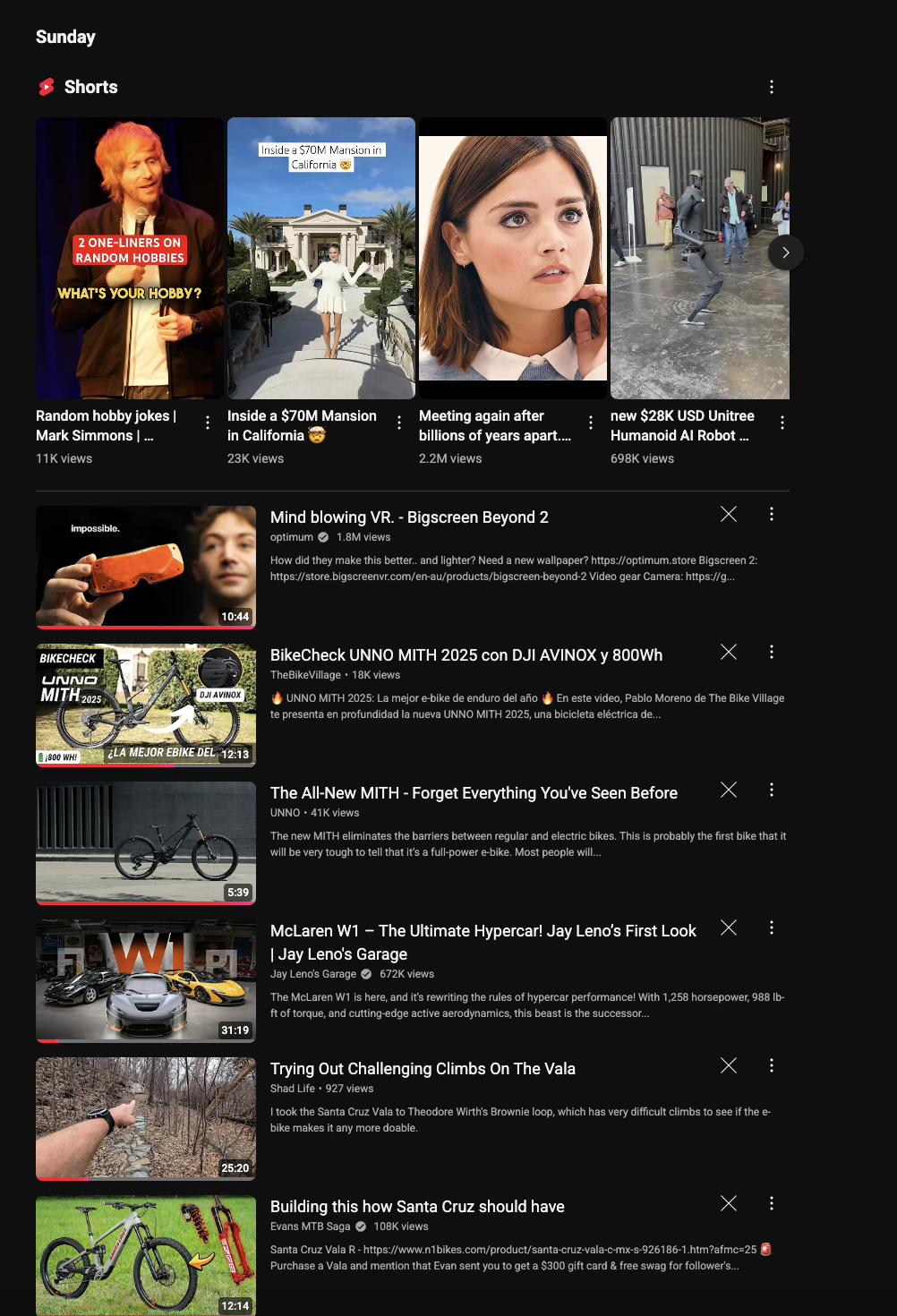Open Mind blowing VR video thumbnail
The width and height of the screenshot is (897, 1316).
(x=146, y=568)
